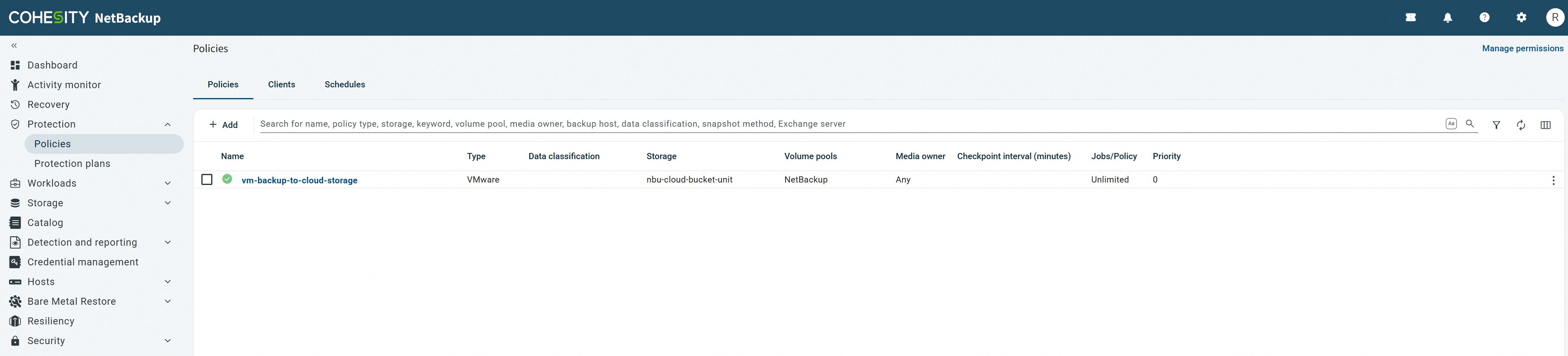Open the help question mark icon
The image size is (1568, 356).
point(1485,18)
